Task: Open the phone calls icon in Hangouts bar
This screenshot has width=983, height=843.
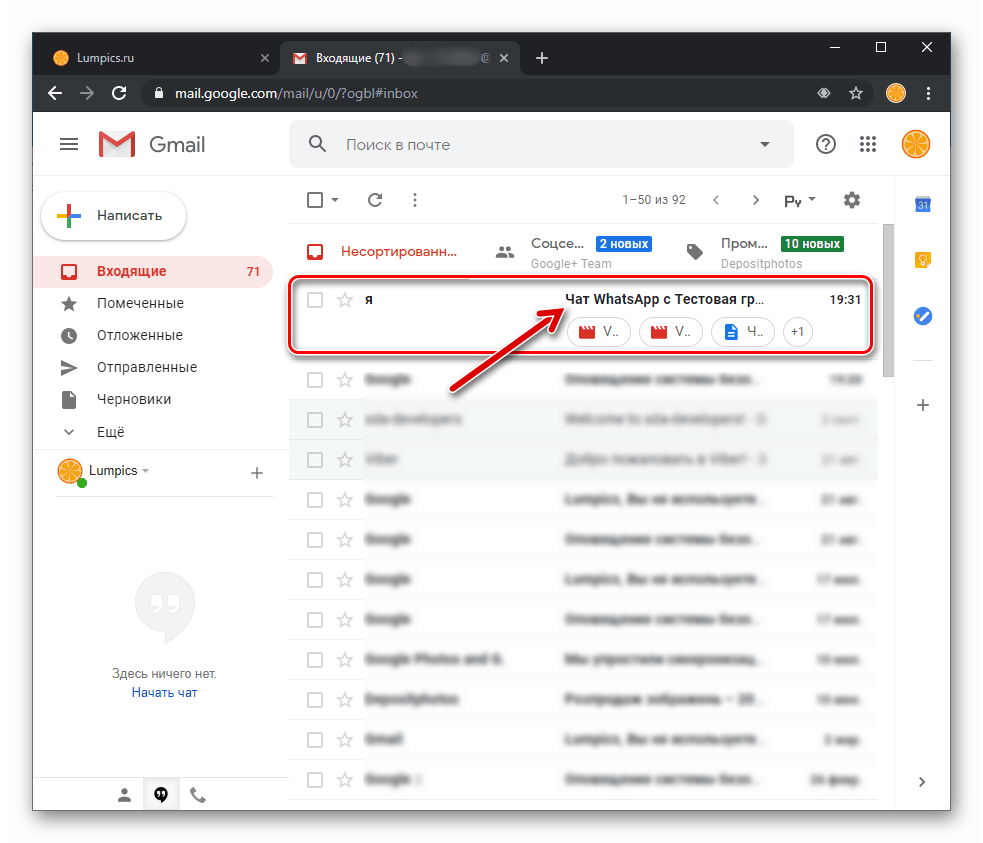Action: tap(197, 795)
